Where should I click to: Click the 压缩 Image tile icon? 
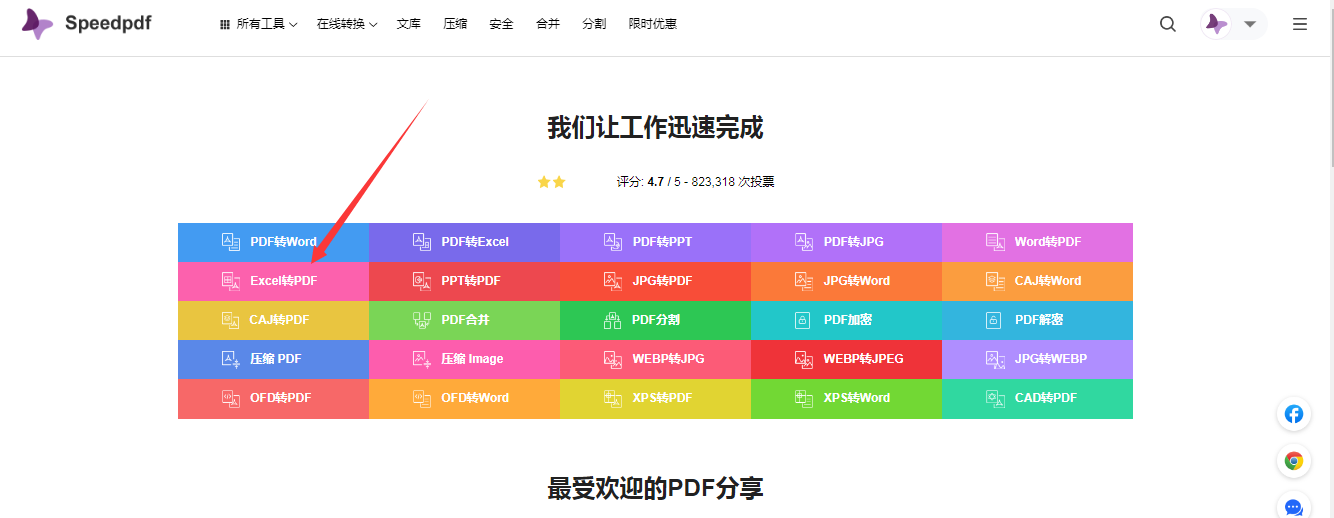(421, 359)
